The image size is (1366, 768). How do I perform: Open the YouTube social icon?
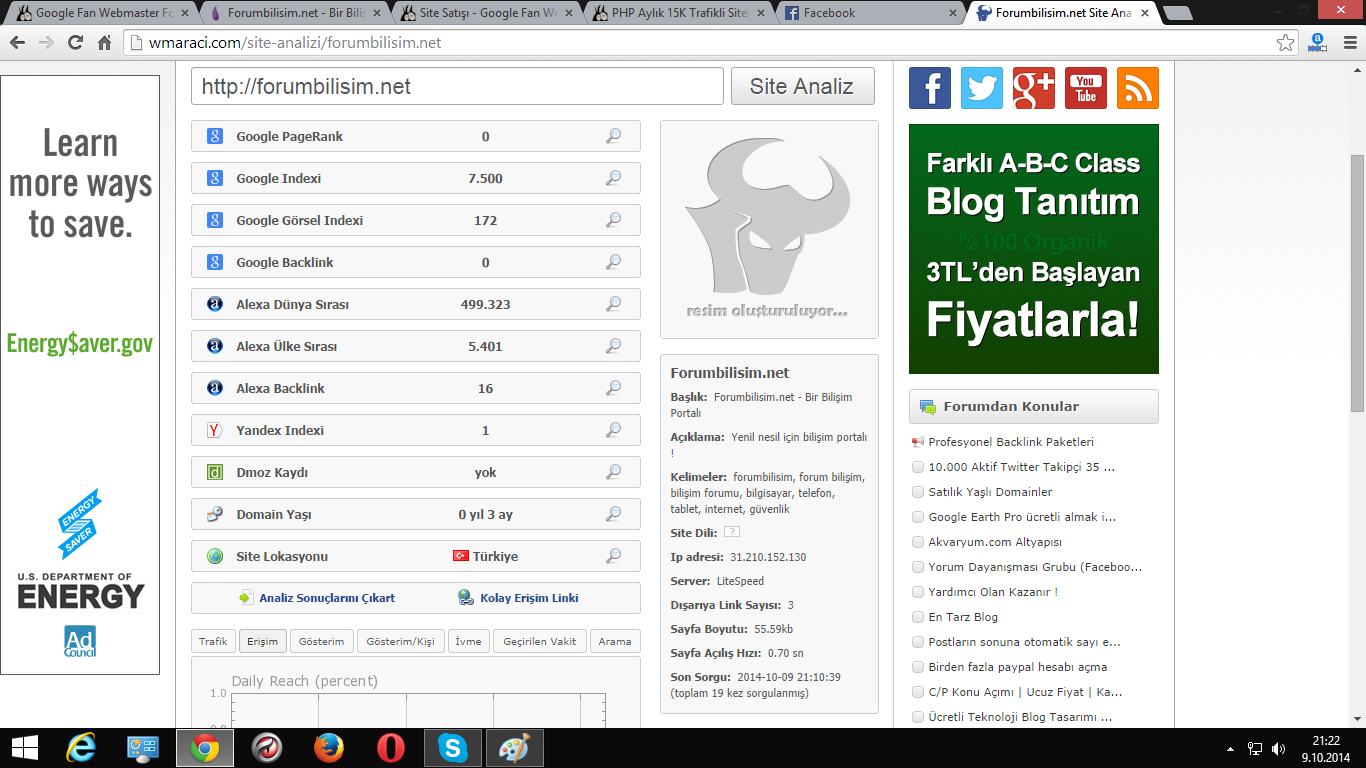1086,88
